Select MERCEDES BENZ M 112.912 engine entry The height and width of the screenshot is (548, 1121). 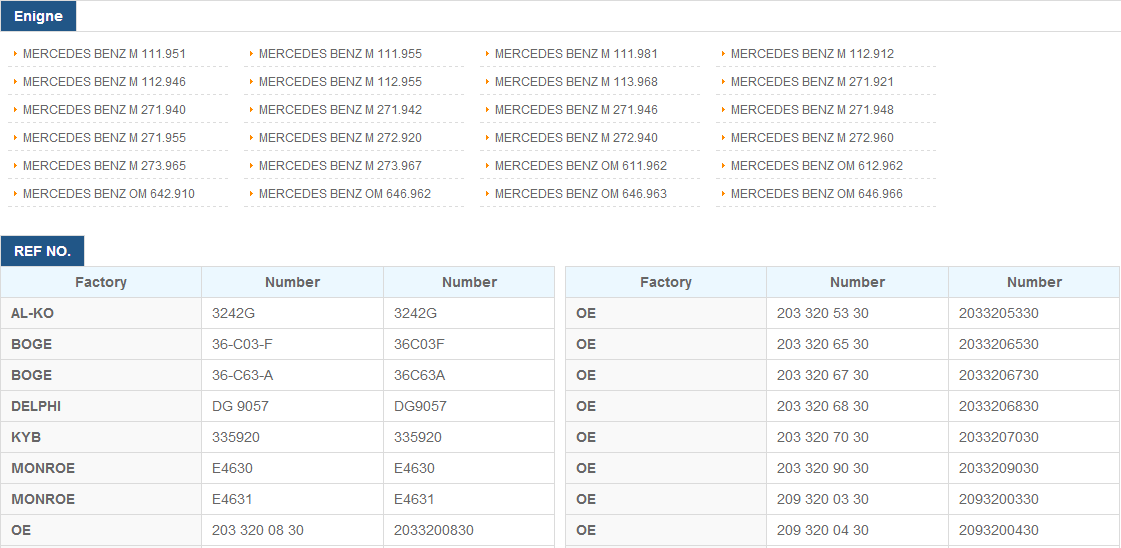tap(812, 54)
